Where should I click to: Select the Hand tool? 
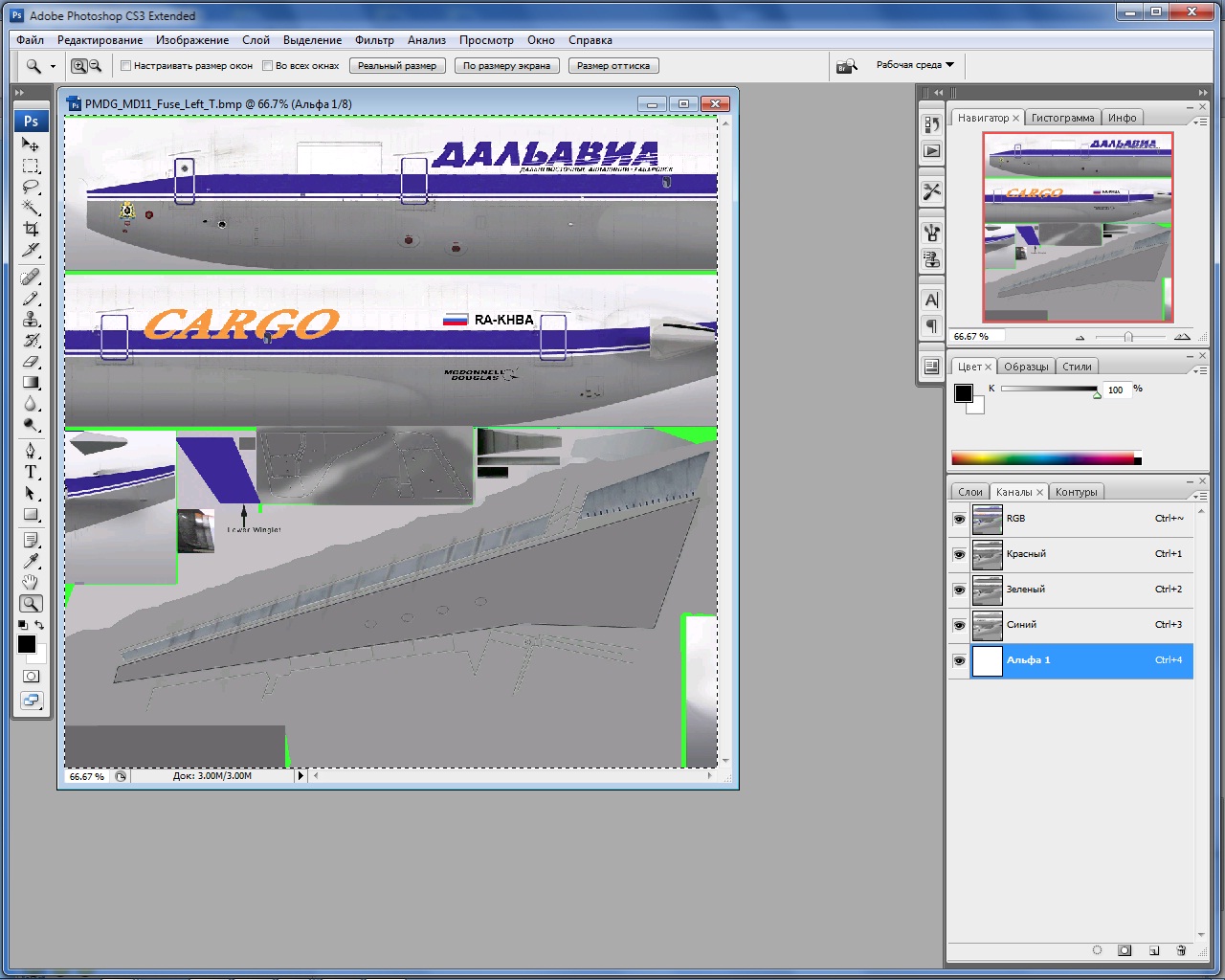pos(31,583)
